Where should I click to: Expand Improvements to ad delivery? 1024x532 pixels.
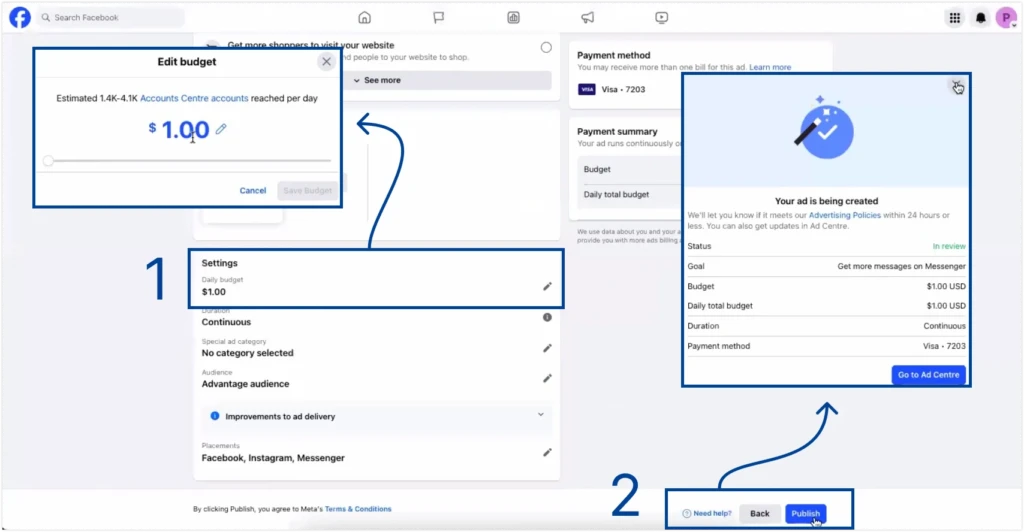(377, 416)
